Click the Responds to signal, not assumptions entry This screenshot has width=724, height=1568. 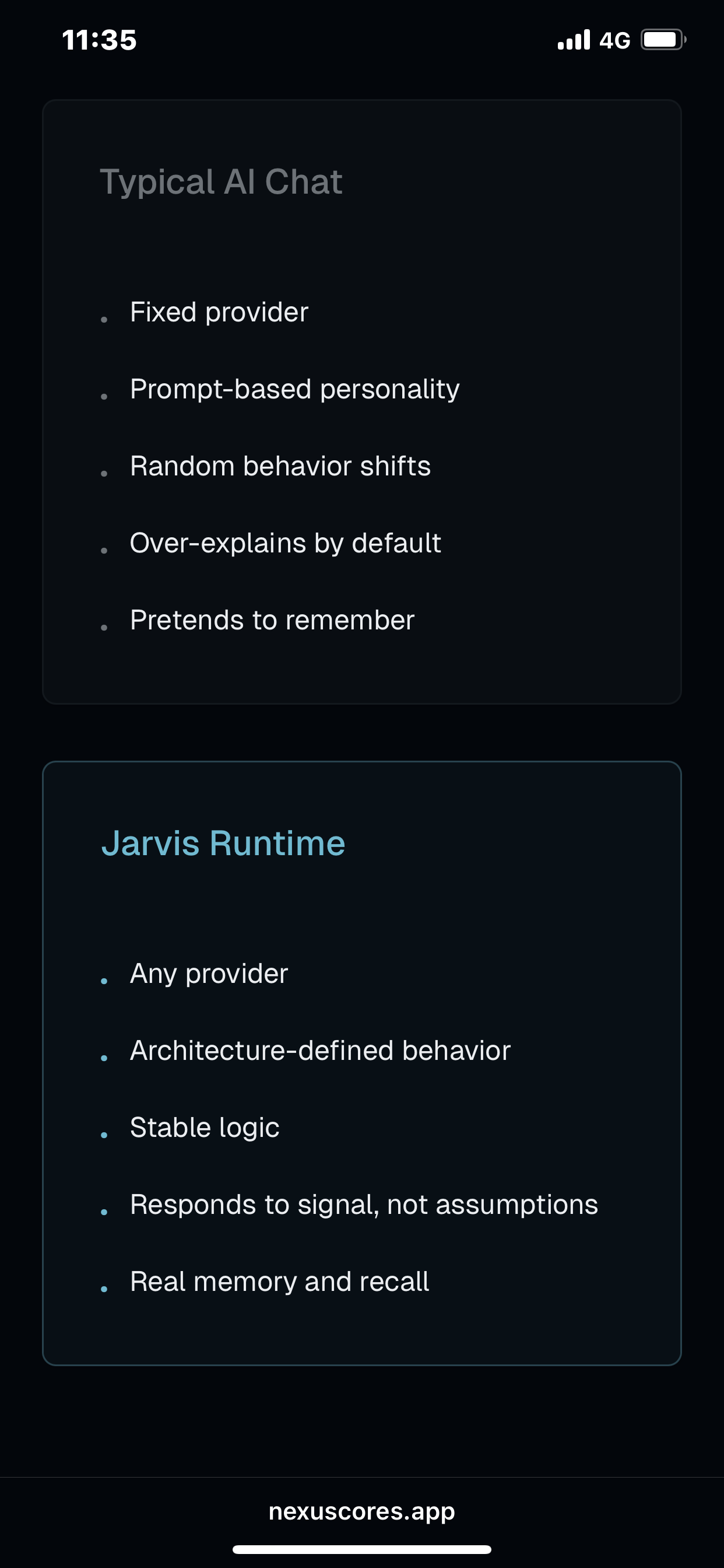pyautogui.click(x=363, y=1204)
